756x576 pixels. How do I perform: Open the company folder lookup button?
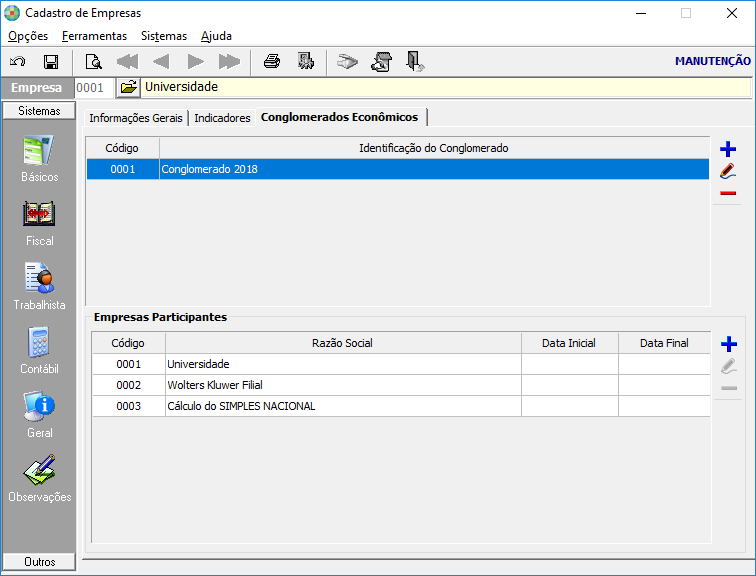click(x=128, y=87)
